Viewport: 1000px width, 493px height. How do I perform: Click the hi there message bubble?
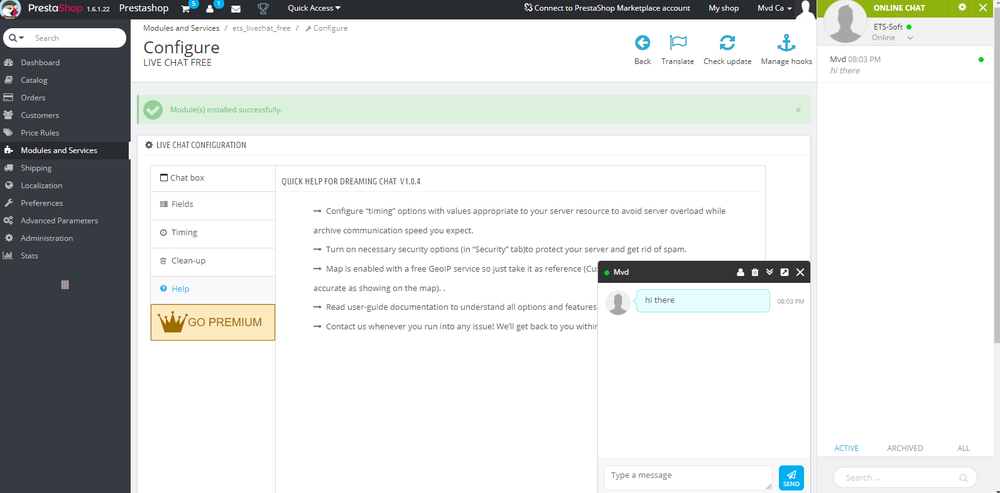[703, 300]
